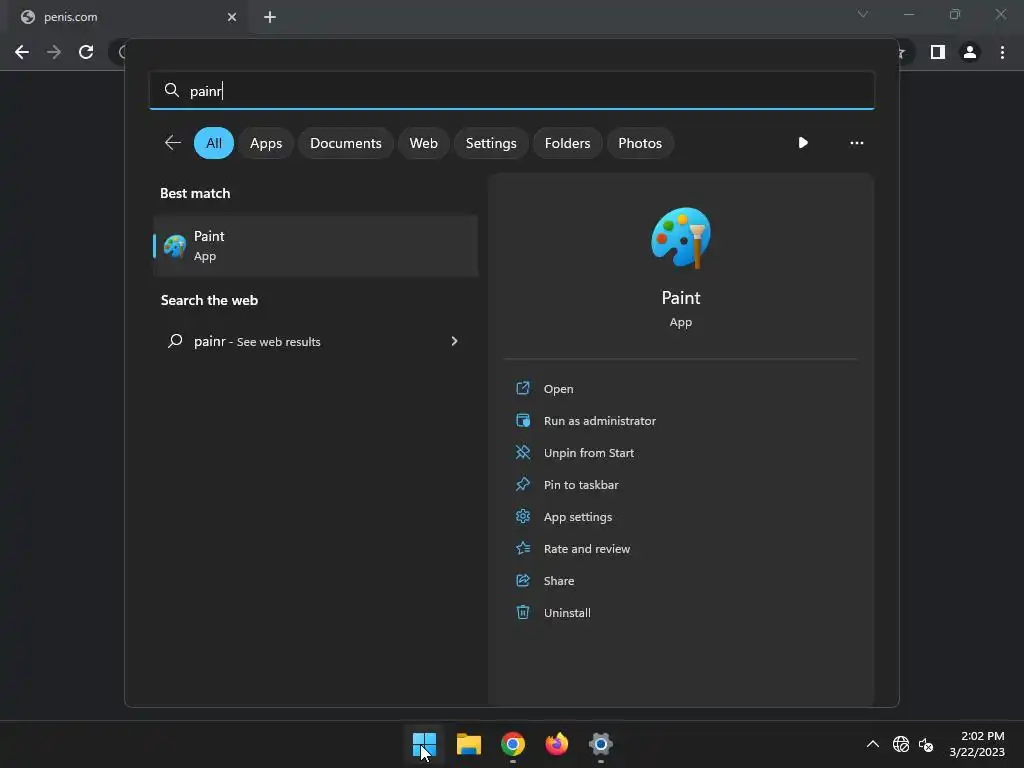Screen dimensions: 1024x768
Task: Switch to the Settings filter
Action: point(490,143)
